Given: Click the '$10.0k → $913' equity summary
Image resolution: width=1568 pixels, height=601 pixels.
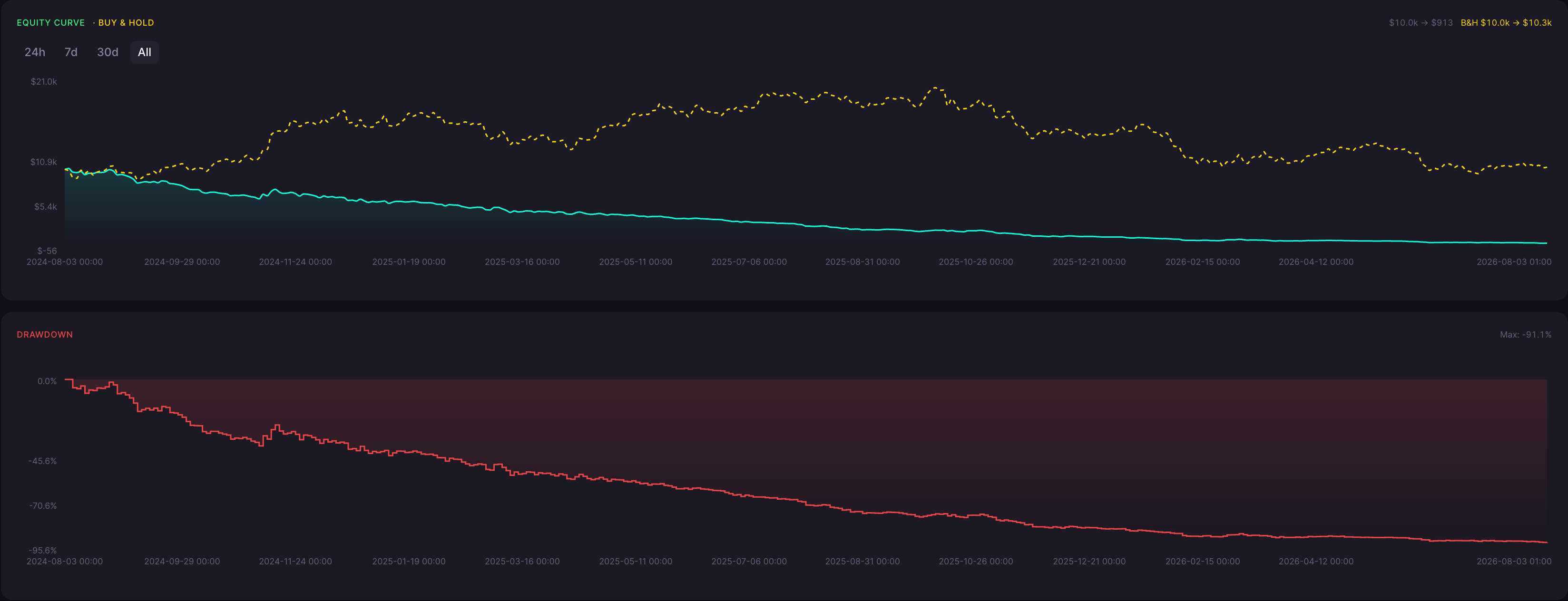Looking at the screenshot, I should click(1421, 22).
